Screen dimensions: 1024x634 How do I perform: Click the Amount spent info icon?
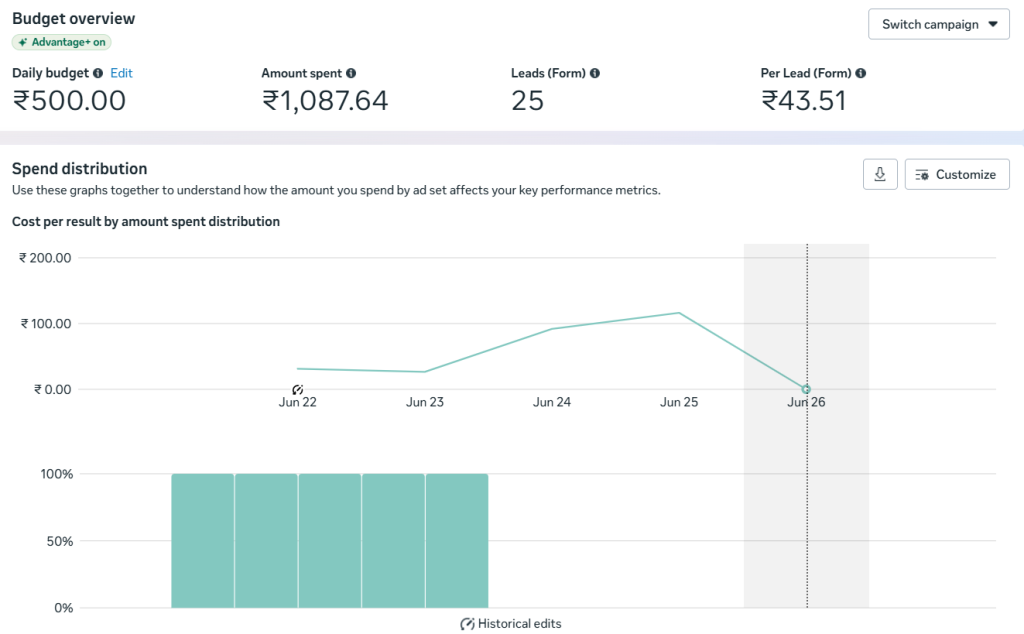click(x=351, y=73)
